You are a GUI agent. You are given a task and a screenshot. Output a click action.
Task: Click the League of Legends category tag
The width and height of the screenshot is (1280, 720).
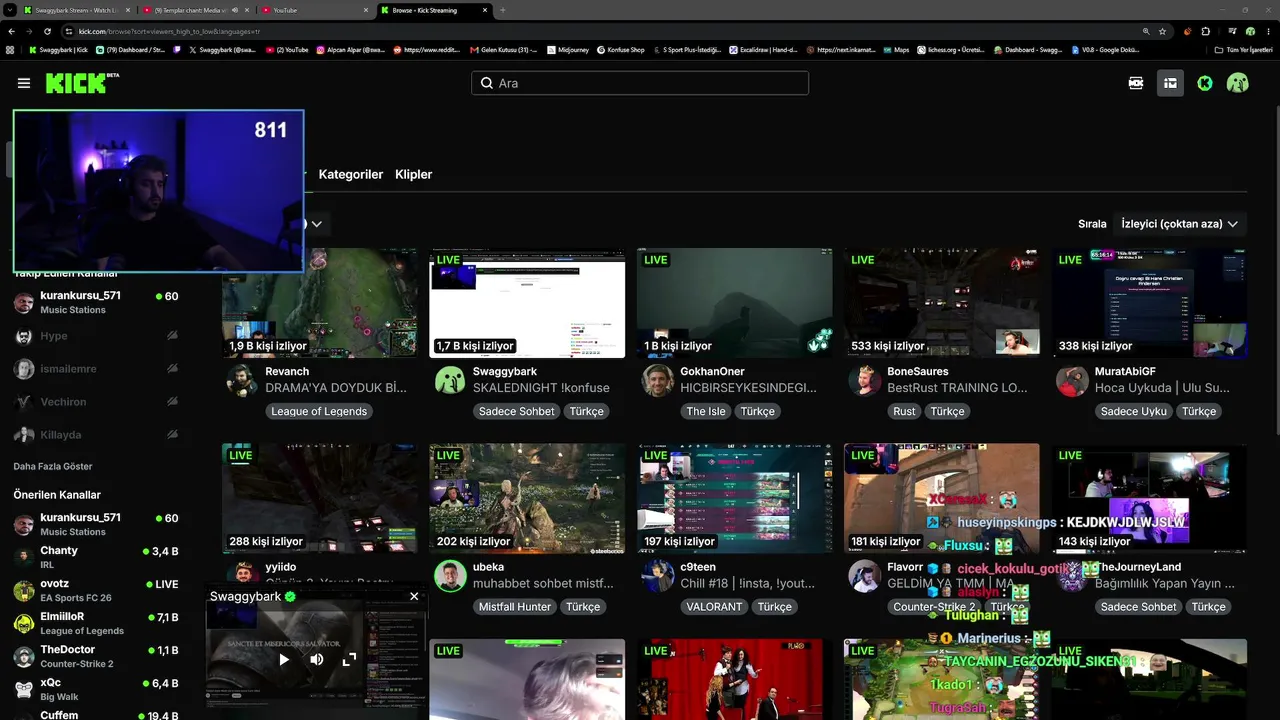(319, 411)
